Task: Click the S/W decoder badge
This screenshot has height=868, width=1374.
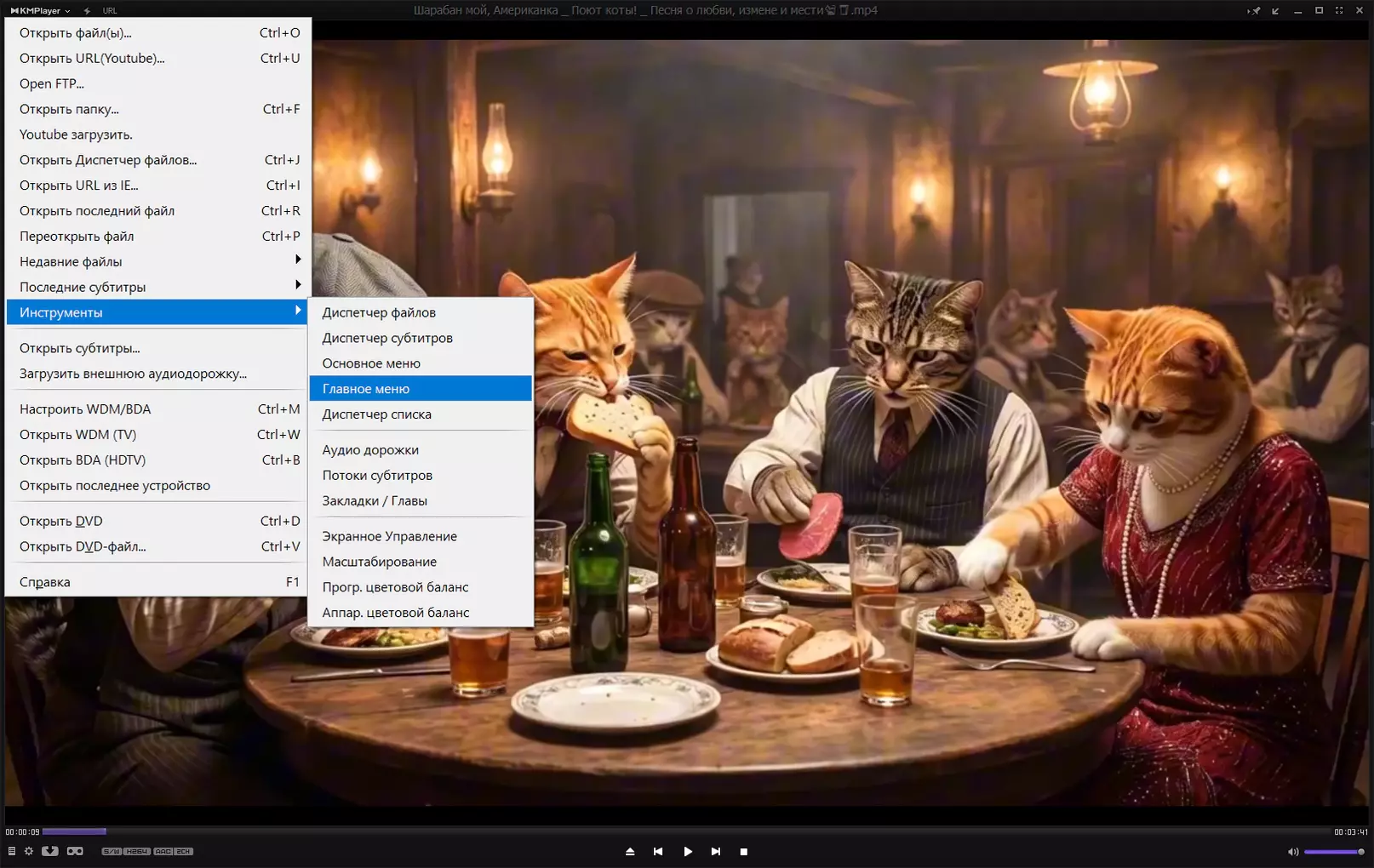Action: [112, 851]
